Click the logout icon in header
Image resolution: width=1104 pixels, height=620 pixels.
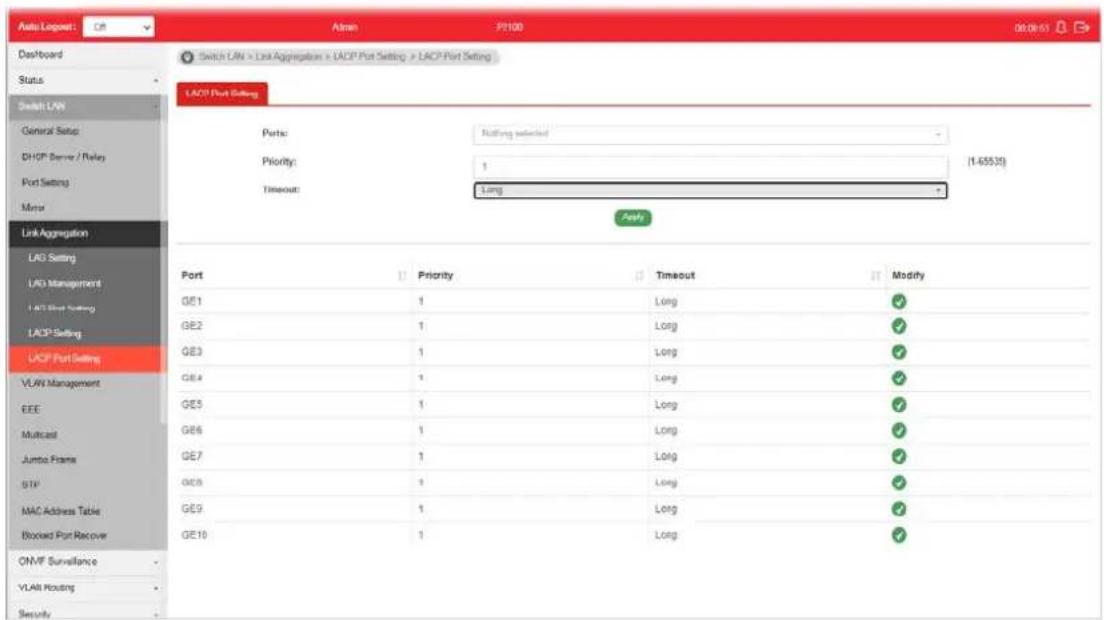[x=1082, y=27]
